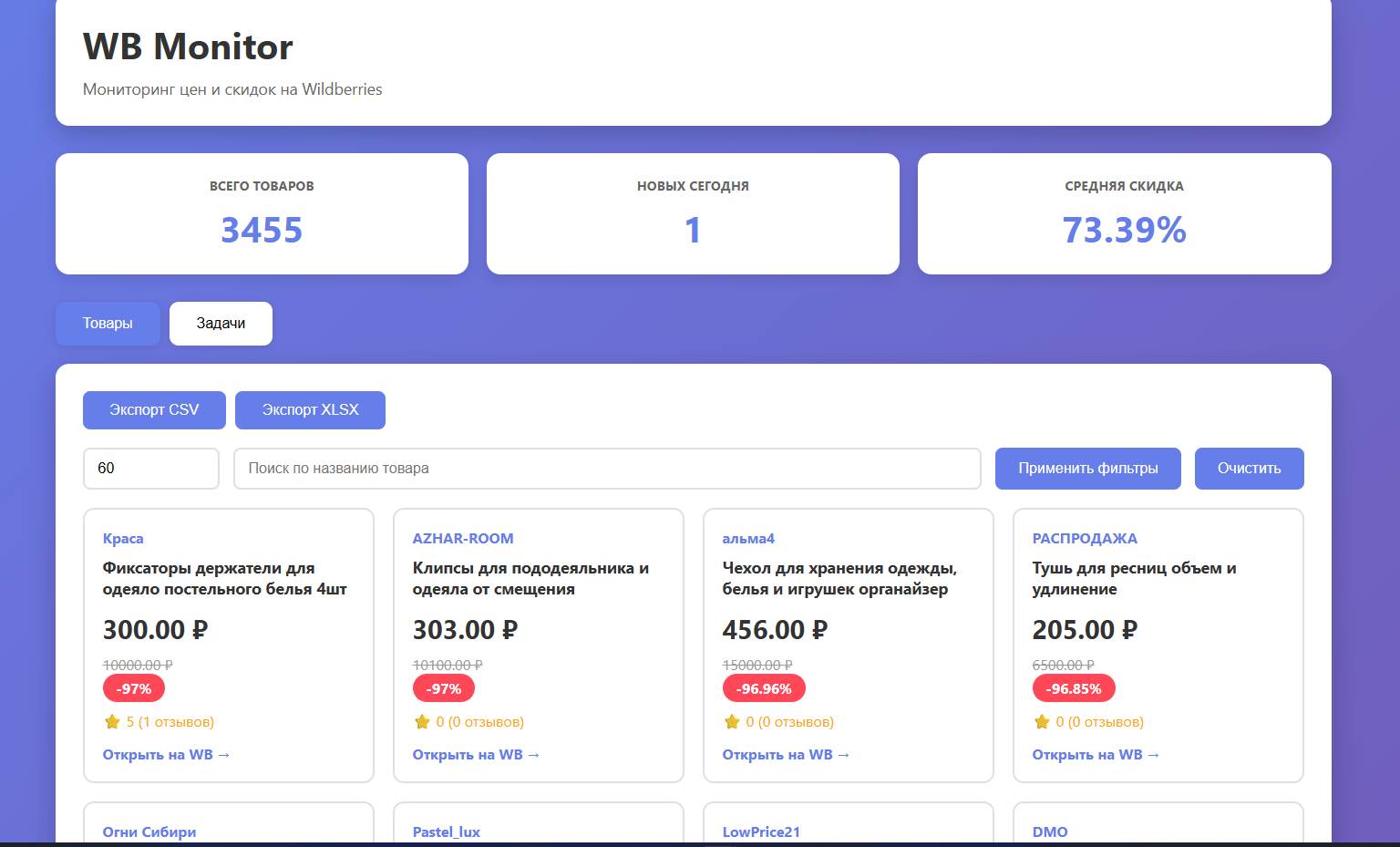Click the crossed-out price 10100.00 ₽
This screenshot has height=847, width=1400.
448,666
